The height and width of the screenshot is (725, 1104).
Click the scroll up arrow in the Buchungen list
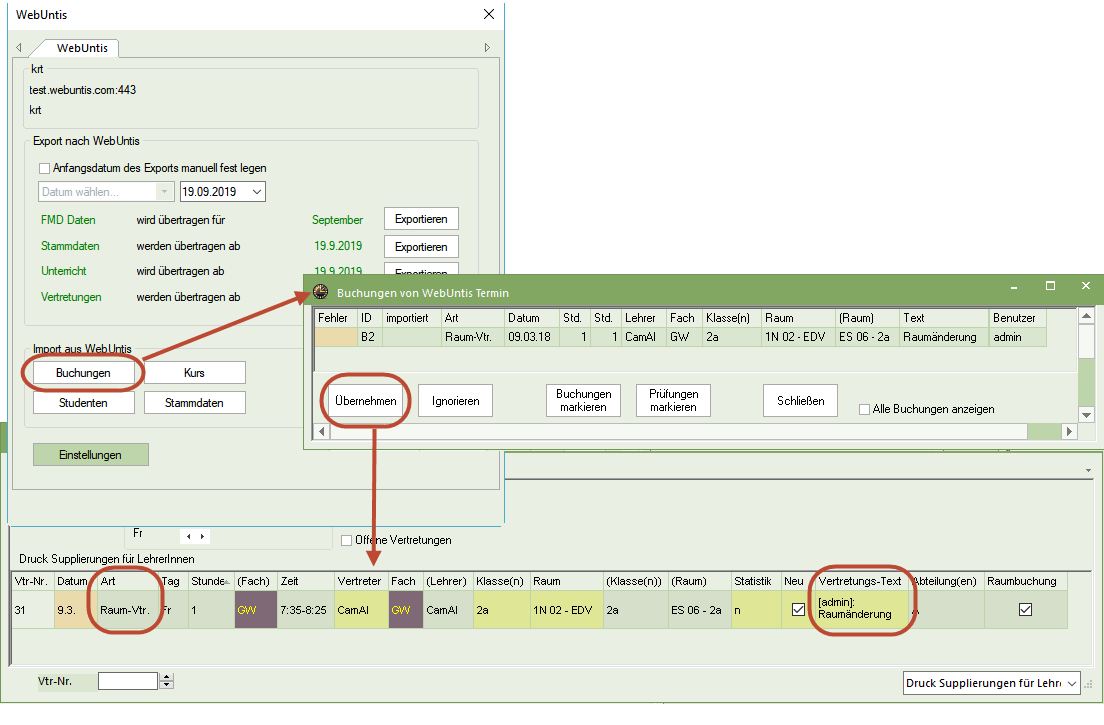coord(1086,316)
